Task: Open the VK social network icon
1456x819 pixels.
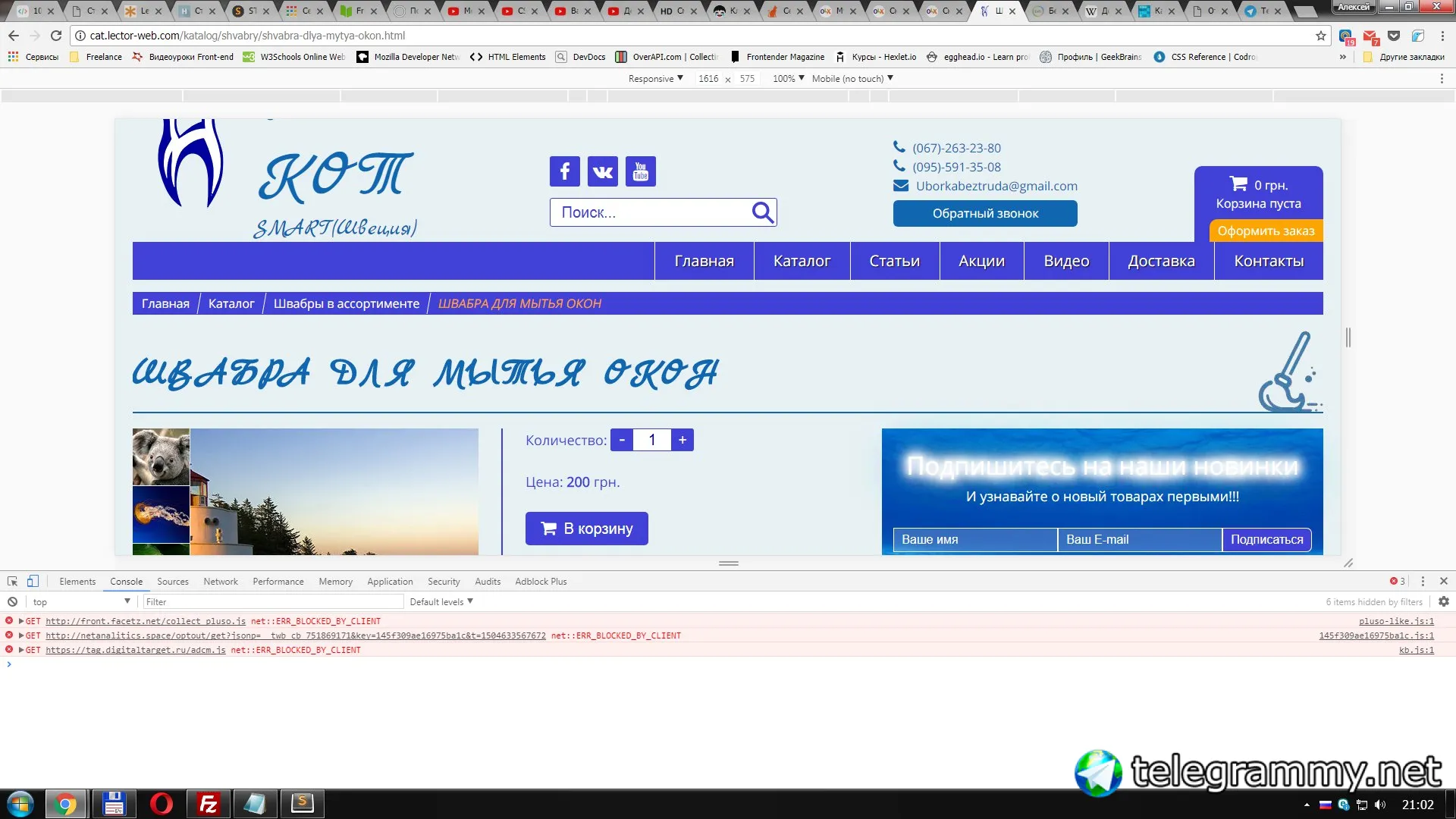Action: [603, 171]
